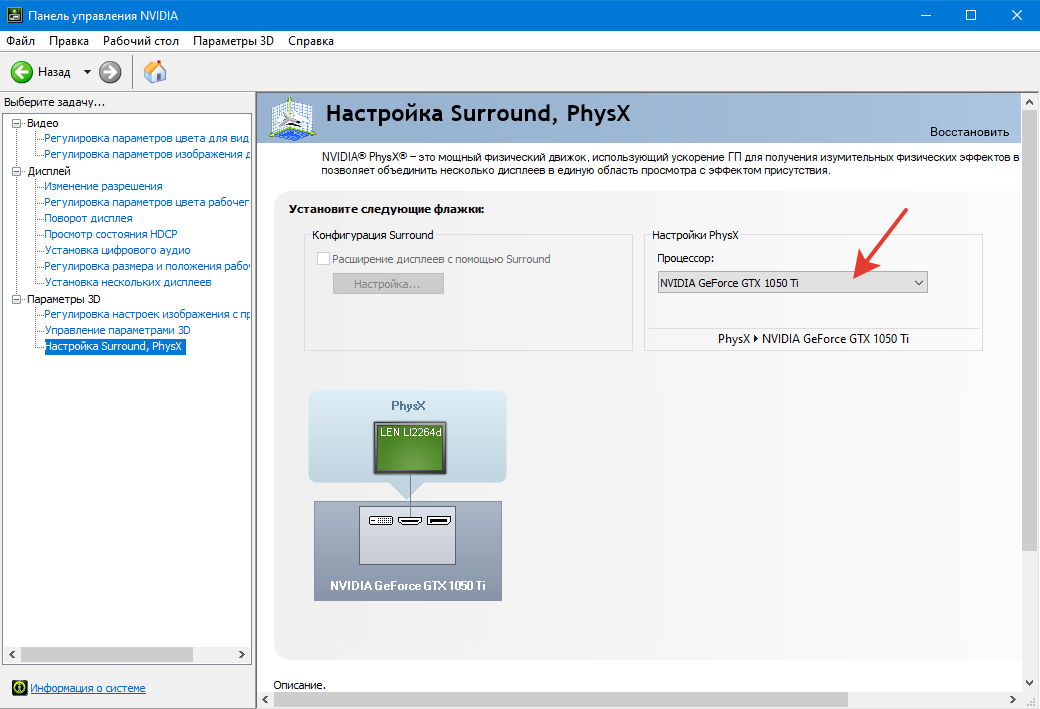Click the system information NVIDIA icon
The height and width of the screenshot is (709, 1040).
pyautogui.click(x=20, y=688)
